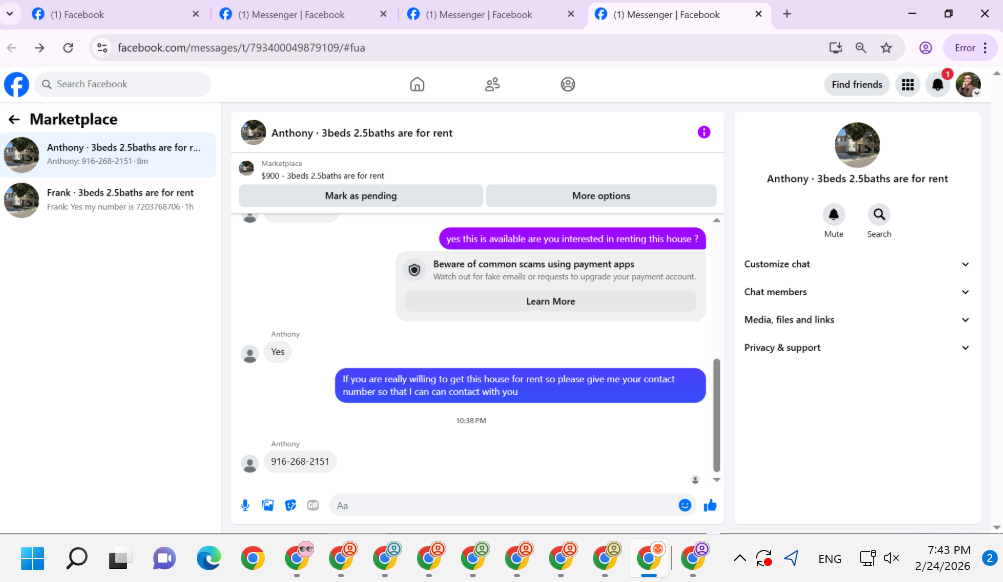Image resolution: width=1003 pixels, height=582 pixels.
Task: Open the Groups icon in the top navigation
Action: [567, 84]
